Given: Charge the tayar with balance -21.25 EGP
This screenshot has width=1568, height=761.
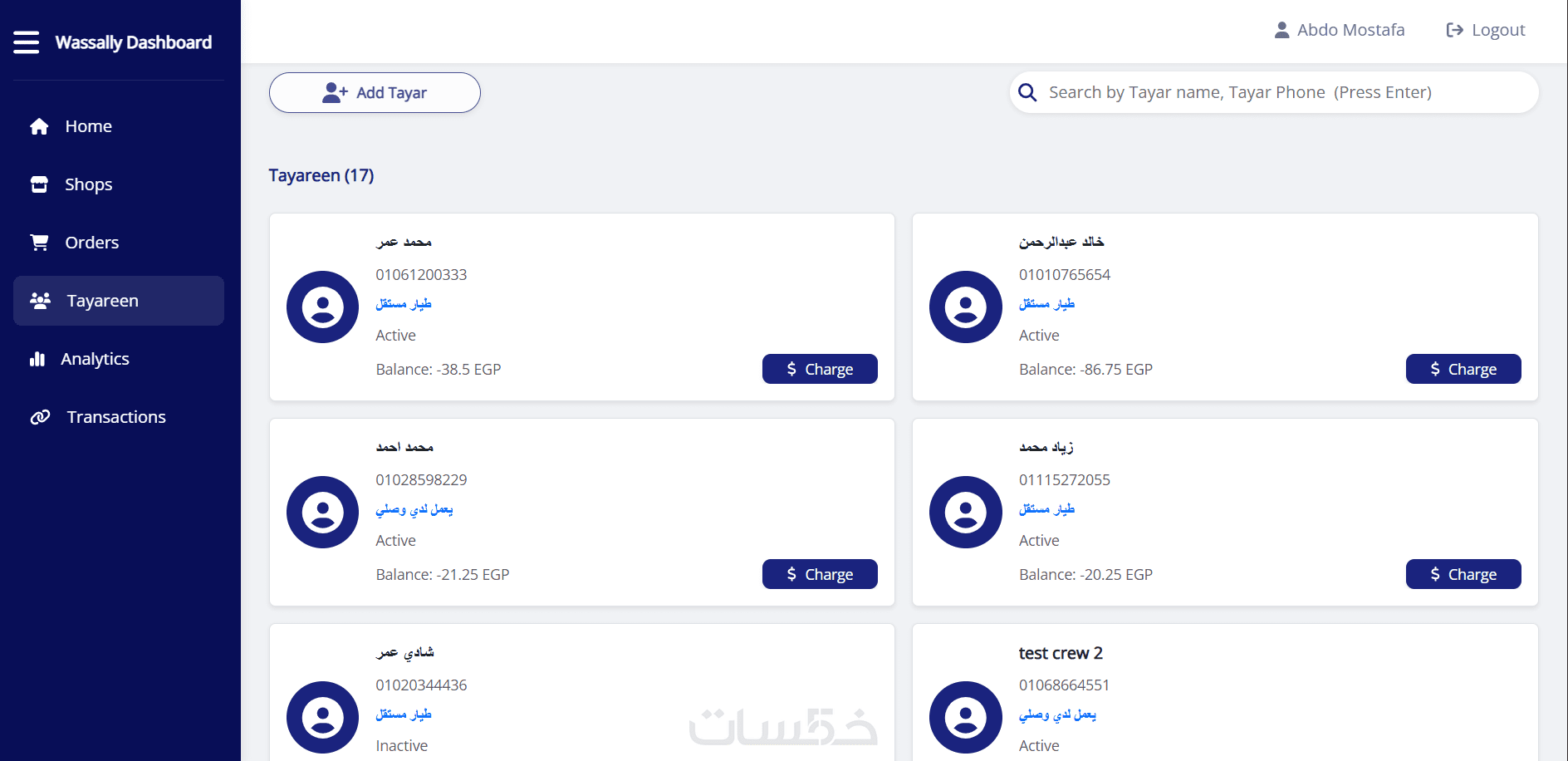Looking at the screenshot, I should point(820,574).
